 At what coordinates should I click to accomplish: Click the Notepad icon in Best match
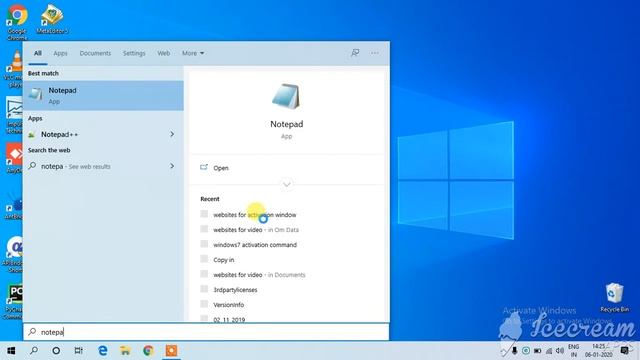pos(36,95)
